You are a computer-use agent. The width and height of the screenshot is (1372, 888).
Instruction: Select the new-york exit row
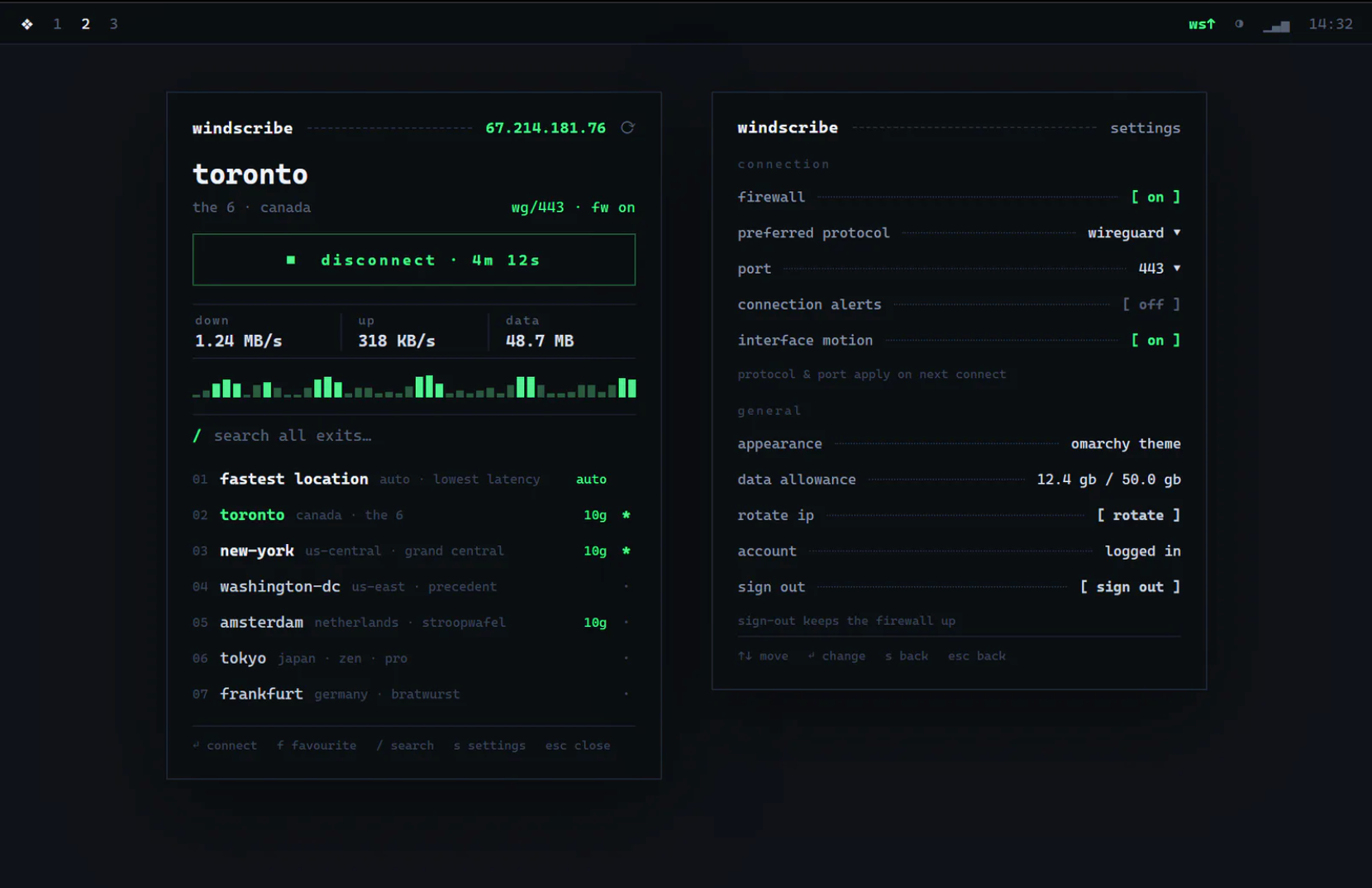pyautogui.click(x=414, y=551)
